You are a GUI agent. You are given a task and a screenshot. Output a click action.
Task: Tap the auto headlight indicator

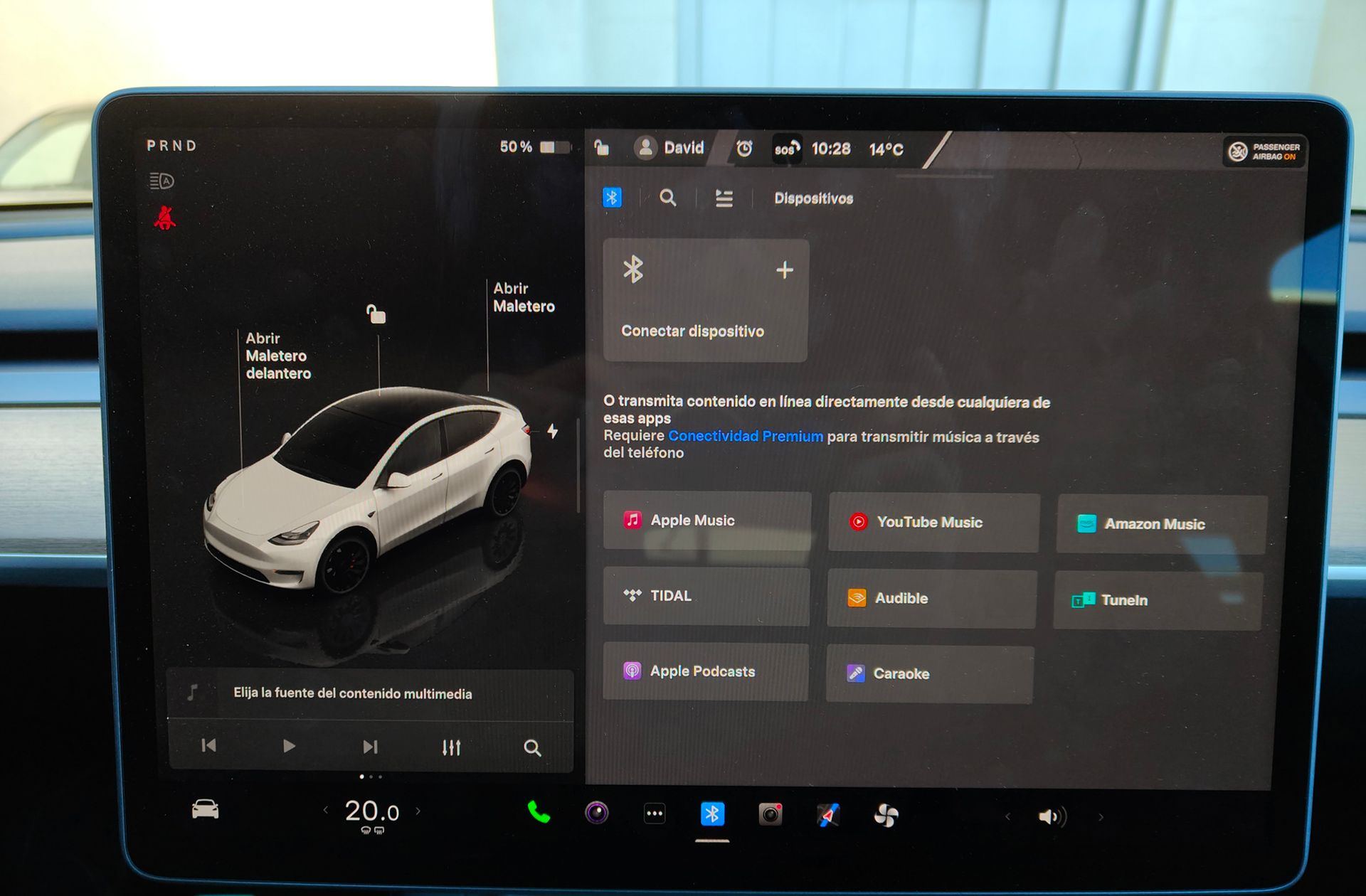point(162,181)
